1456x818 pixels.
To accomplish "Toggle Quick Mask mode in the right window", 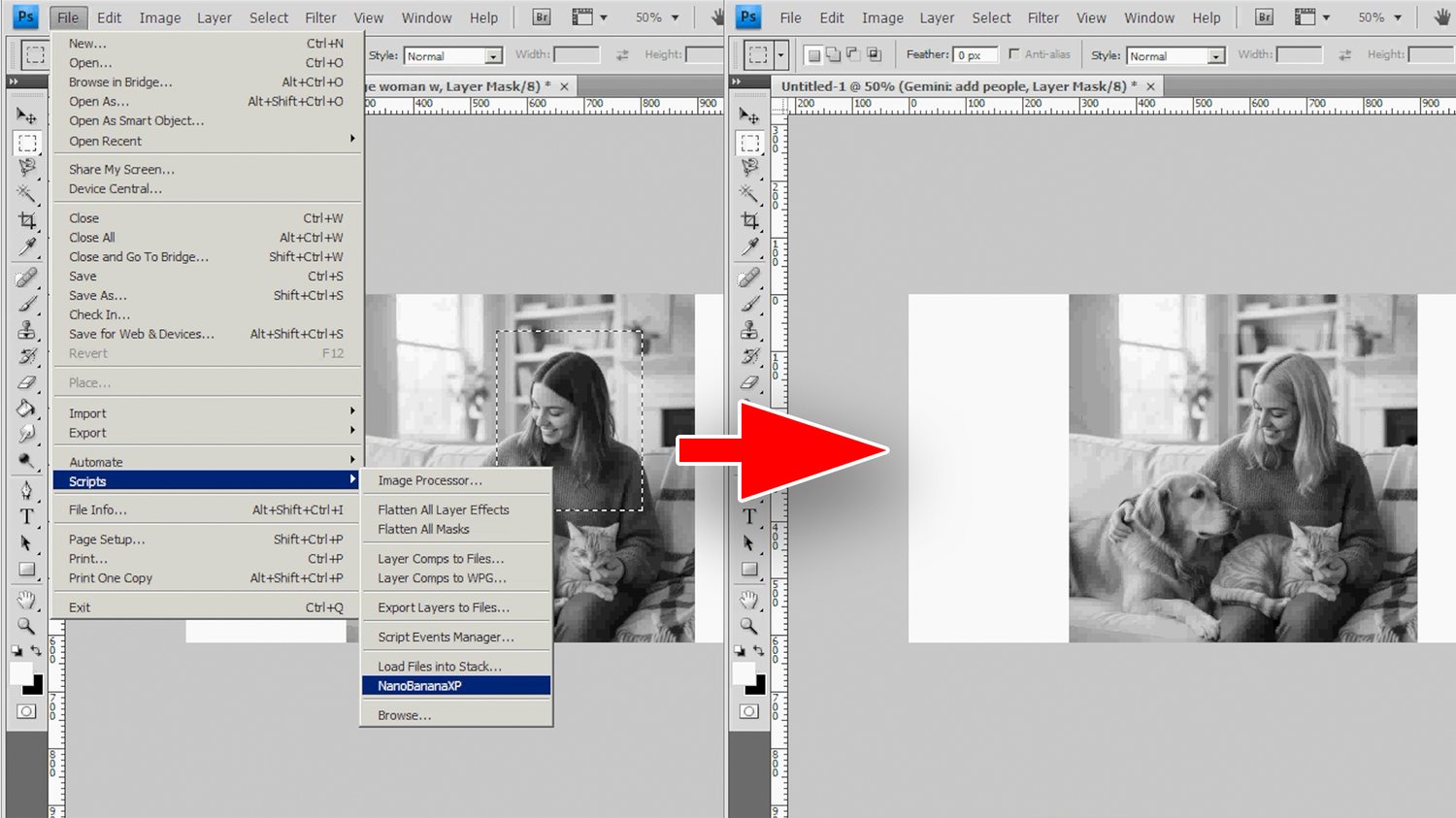I will pyautogui.click(x=749, y=711).
